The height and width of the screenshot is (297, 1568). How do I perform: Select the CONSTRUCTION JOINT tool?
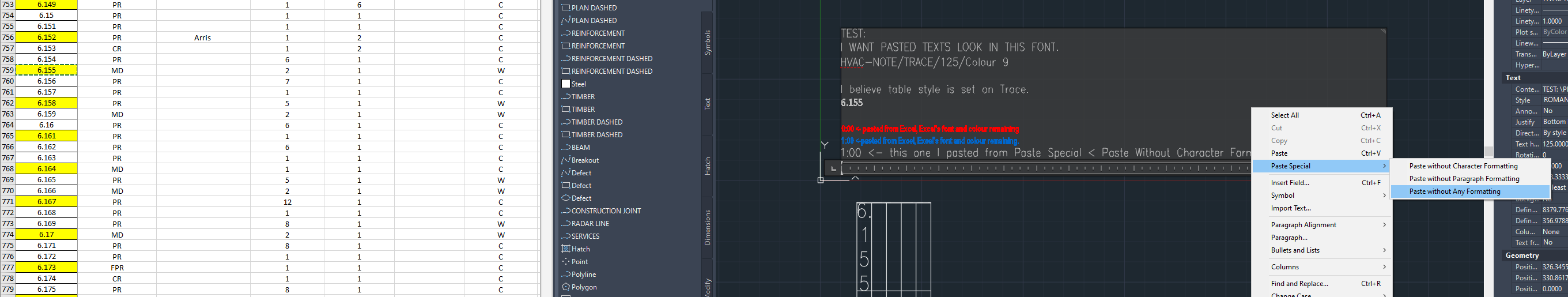click(601, 211)
